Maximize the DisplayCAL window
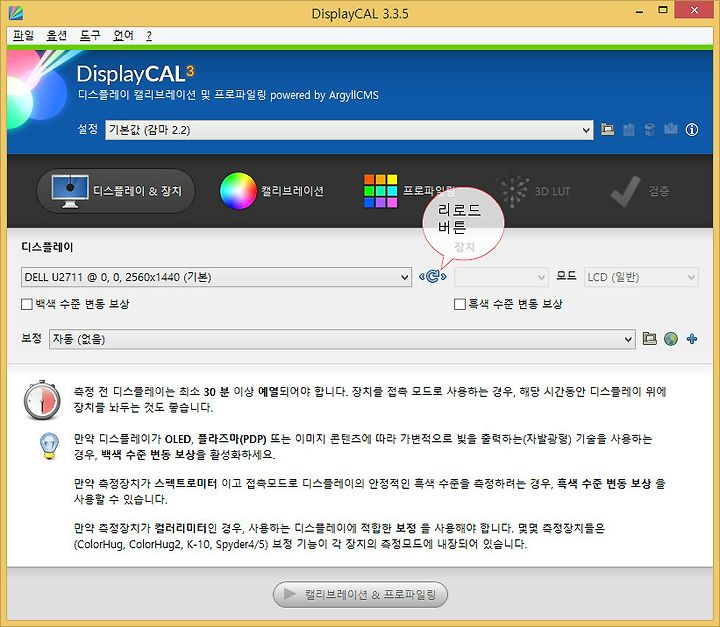The height and width of the screenshot is (627, 720). 663,10
